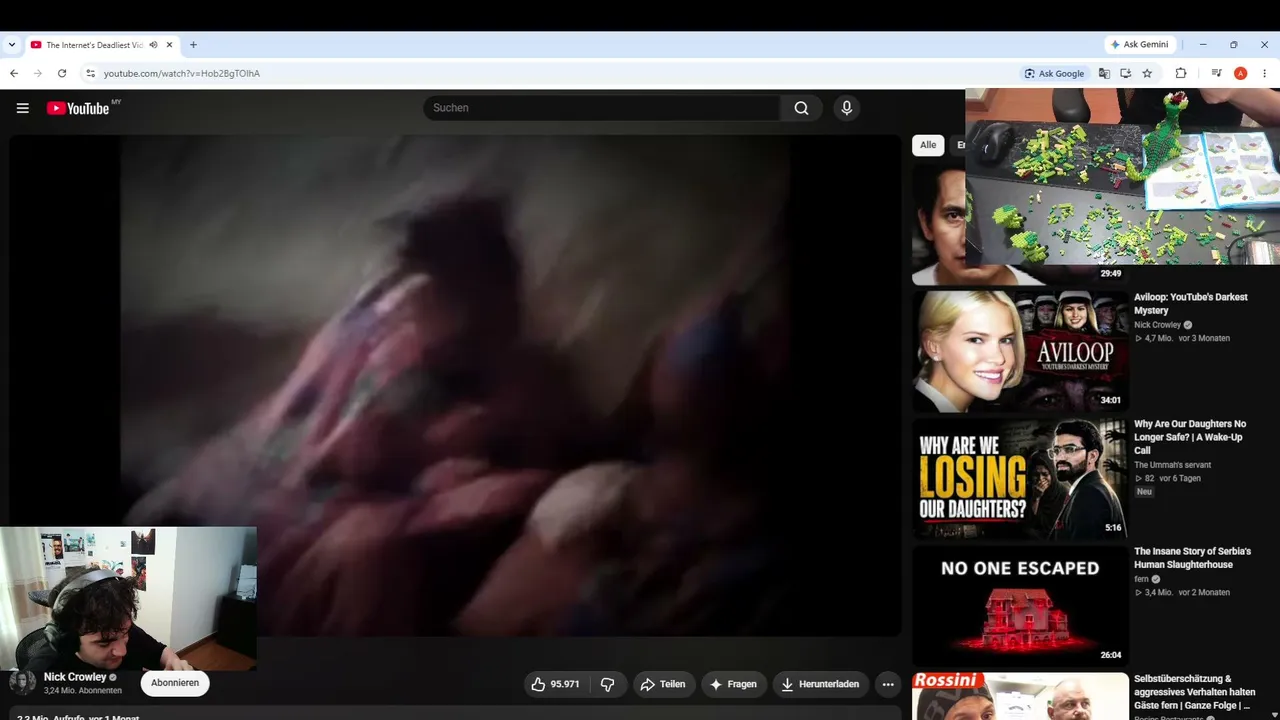Open the YouTube guide hamburger menu
Screen dimensions: 1280x720
tap(23, 108)
